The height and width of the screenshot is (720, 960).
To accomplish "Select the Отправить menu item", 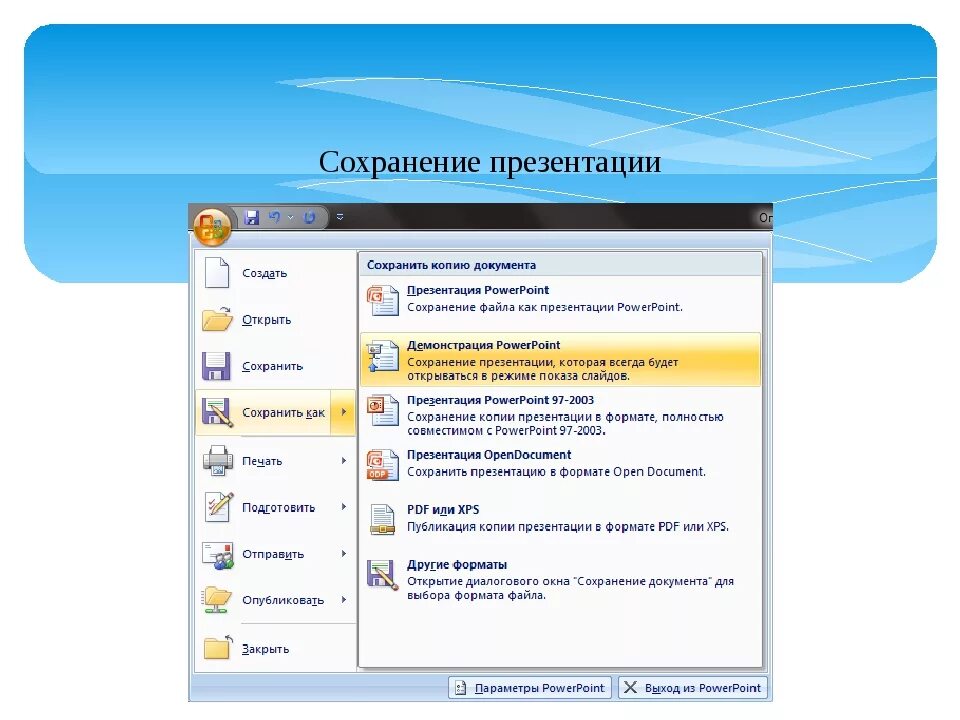I will (x=276, y=554).
